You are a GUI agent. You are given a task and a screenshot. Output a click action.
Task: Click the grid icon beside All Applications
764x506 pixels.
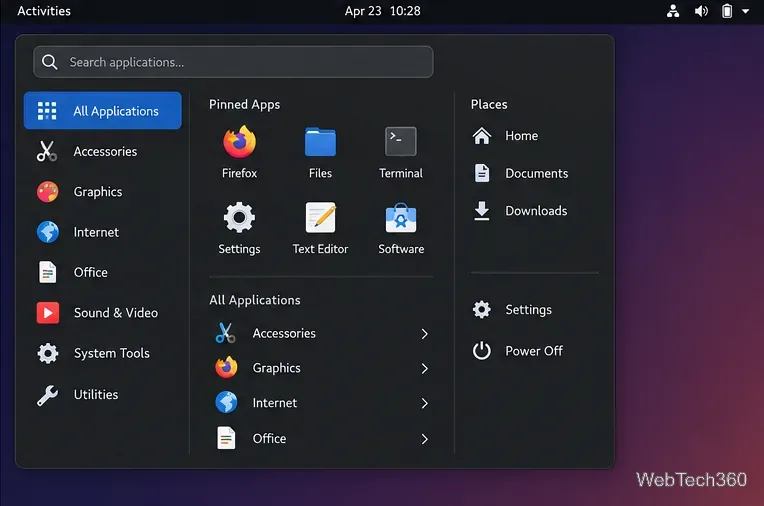[x=47, y=111]
